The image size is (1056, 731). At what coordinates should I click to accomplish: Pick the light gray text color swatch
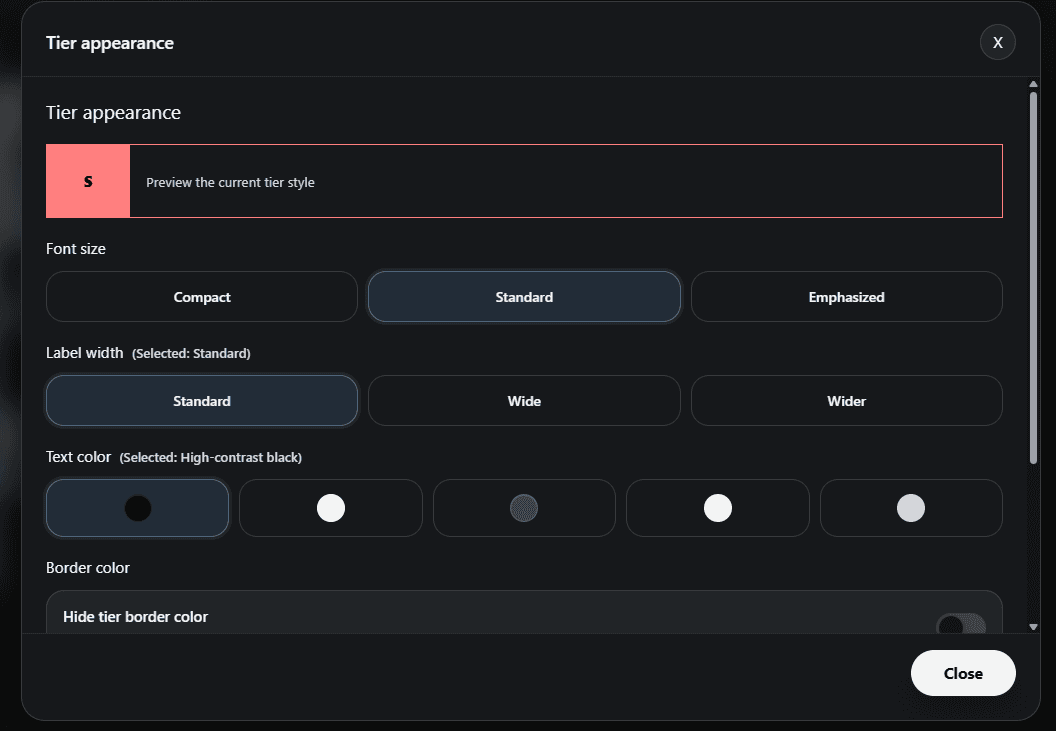tap(910, 508)
